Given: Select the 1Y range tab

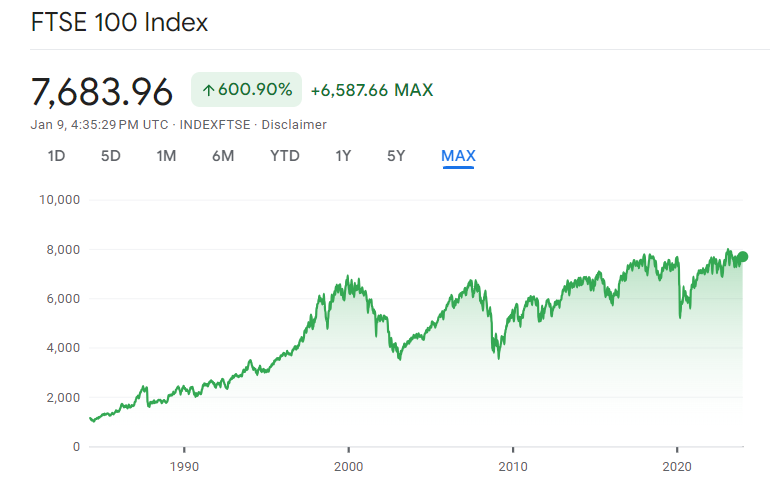Looking at the screenshot, I should pyautogui.click(x=343, y=156).
